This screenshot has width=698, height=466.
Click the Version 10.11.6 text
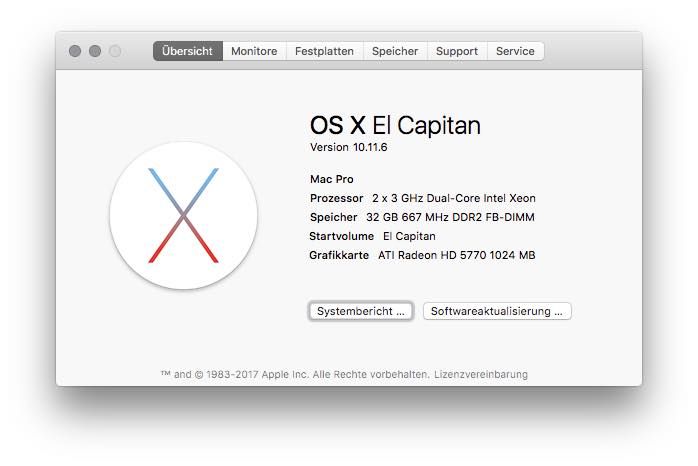[349, 147]
